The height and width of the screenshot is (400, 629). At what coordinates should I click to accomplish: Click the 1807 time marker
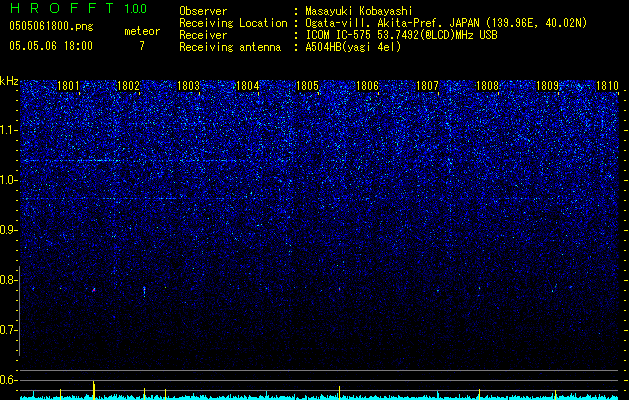point(427,86)
